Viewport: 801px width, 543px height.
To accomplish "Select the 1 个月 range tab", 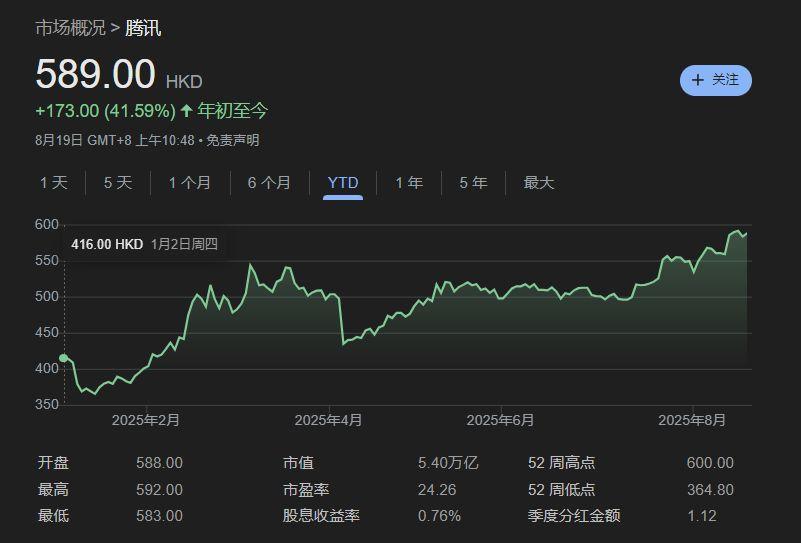I will (x=190, y=182).
